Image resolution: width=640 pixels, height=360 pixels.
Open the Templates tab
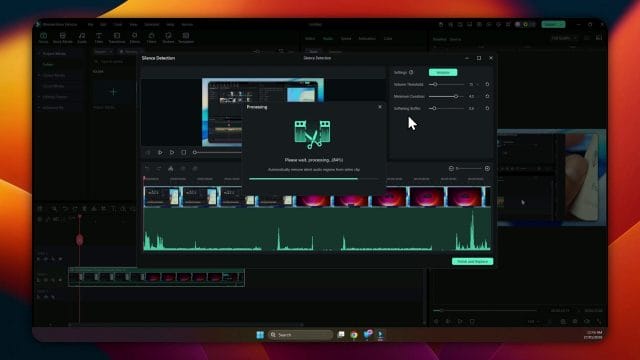(x=186, y=38)
